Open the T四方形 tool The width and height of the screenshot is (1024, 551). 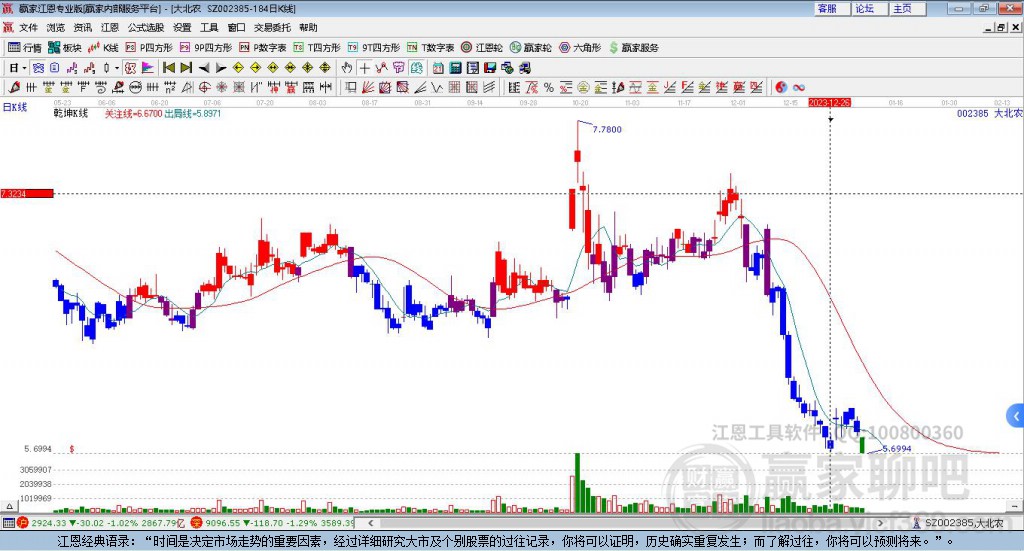point(317,48)
